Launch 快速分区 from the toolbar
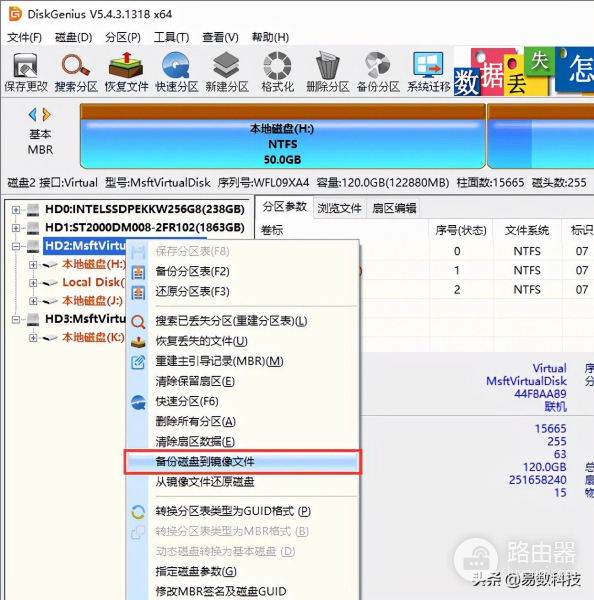Screen dimensions: 594x600 point(176,72)
